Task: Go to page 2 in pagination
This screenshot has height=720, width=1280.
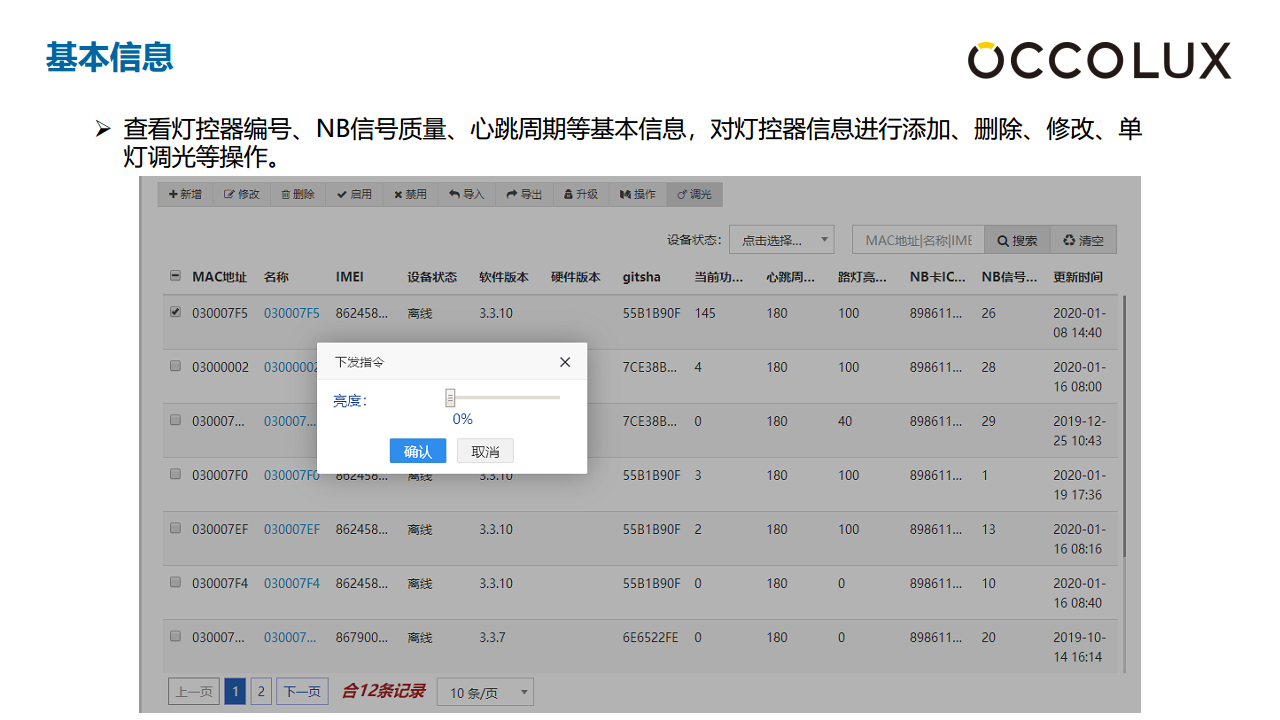Action: 261,691
